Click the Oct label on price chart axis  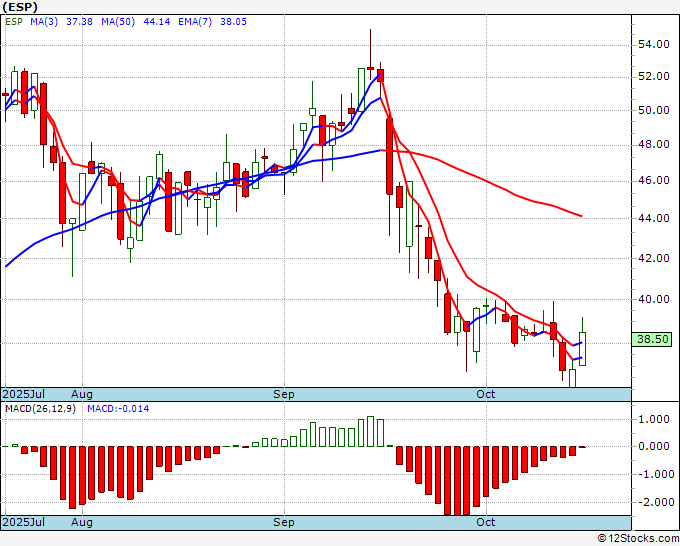point(485,394)
